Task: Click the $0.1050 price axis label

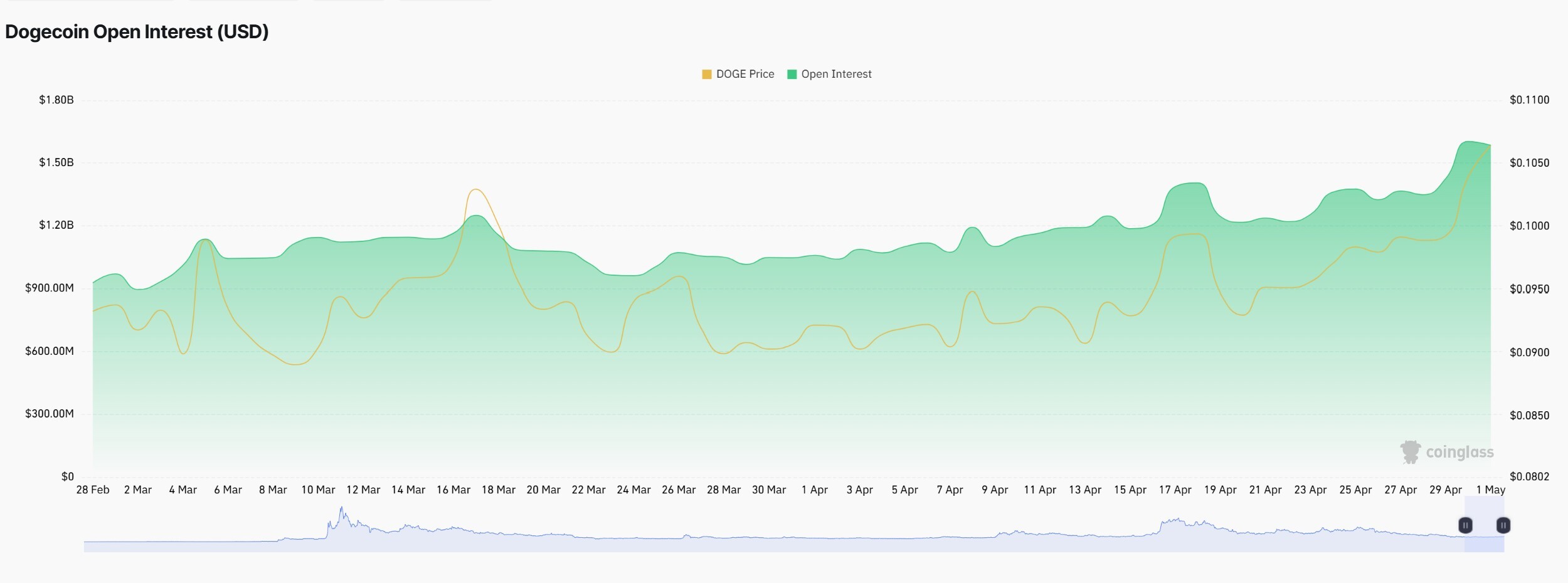Action: click(x=1529, y=163)
